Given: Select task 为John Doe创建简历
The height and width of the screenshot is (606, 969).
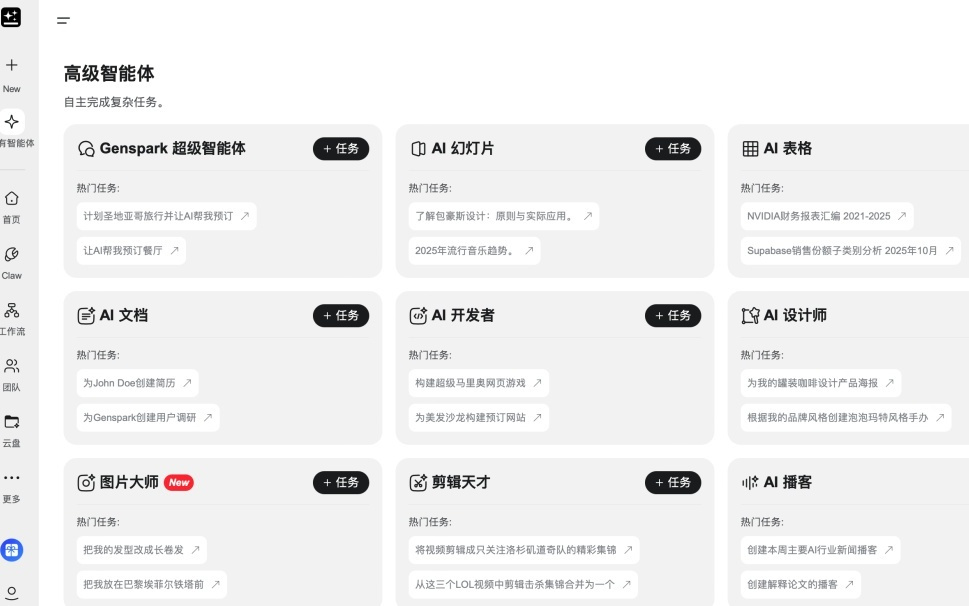Looking at the screenshot, I should tap(138, 383).
